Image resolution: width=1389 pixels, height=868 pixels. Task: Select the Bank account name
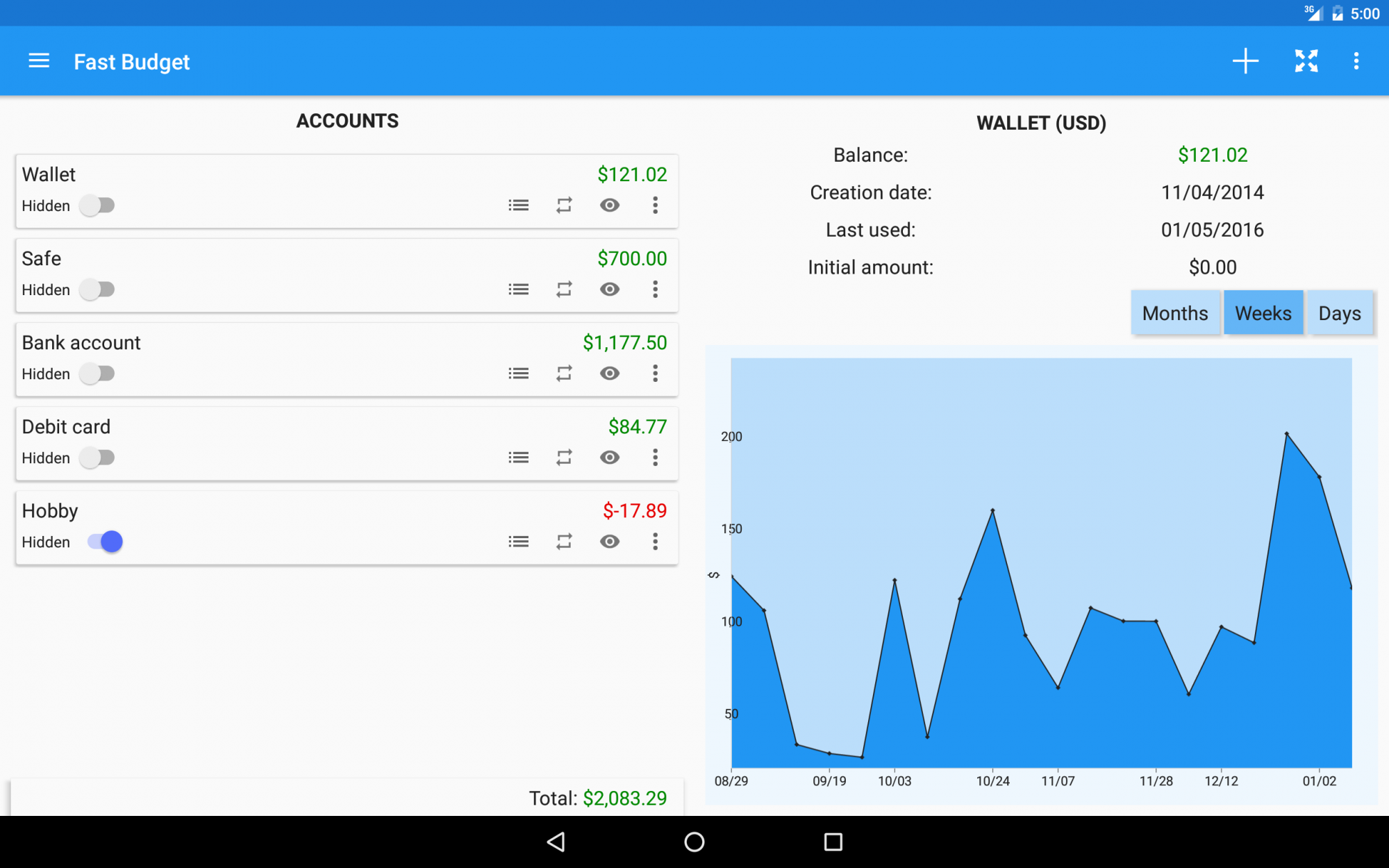coord(81,342)
